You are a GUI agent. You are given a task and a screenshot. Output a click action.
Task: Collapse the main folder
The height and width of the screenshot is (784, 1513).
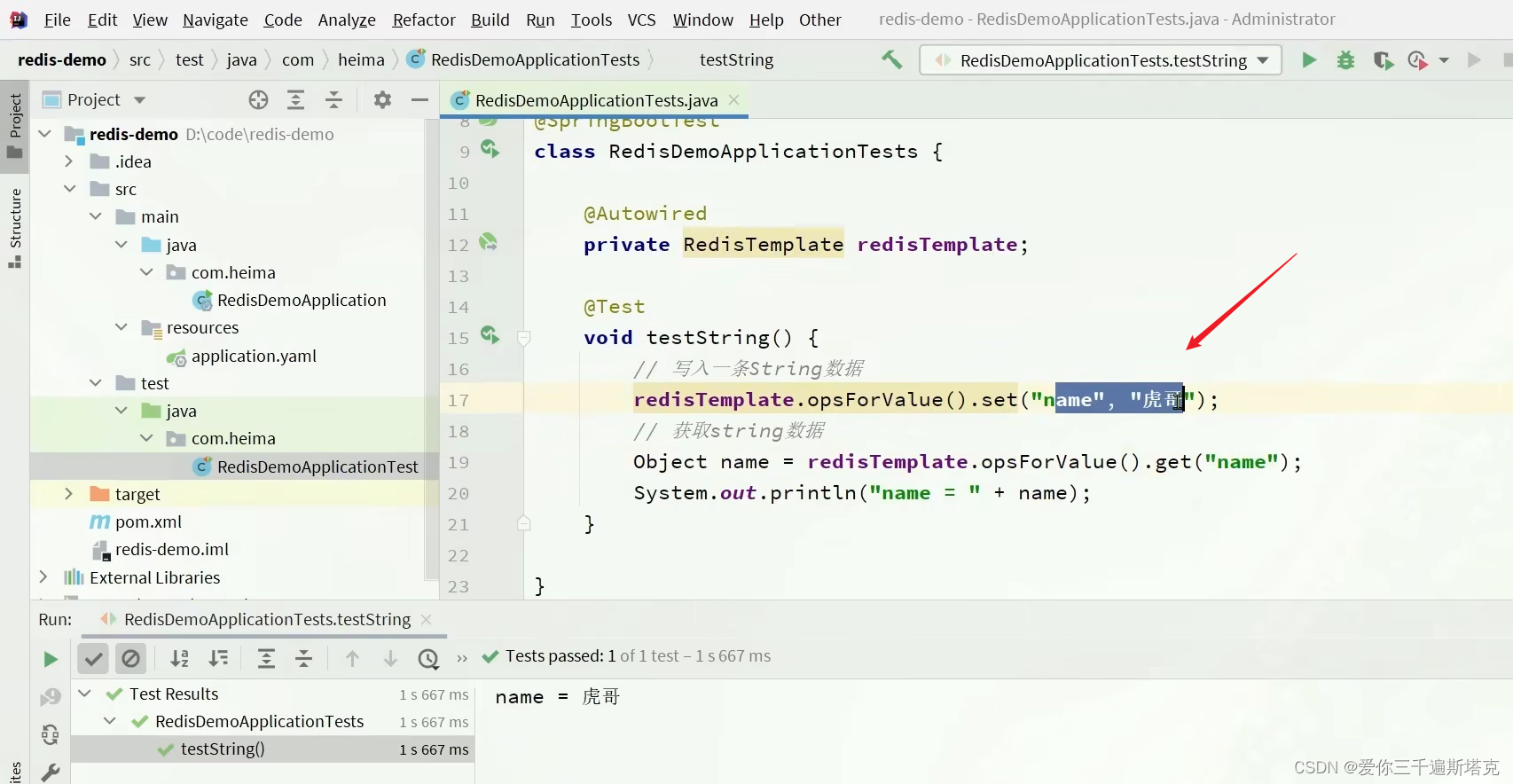point(95,216)
